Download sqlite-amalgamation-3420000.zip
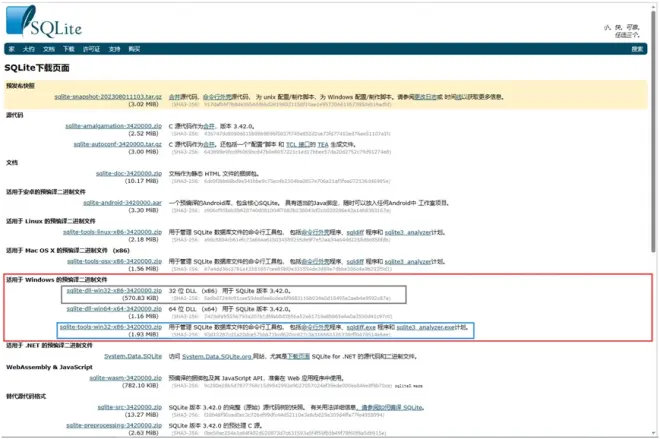The image size is (660, 439). pos(113,126)
